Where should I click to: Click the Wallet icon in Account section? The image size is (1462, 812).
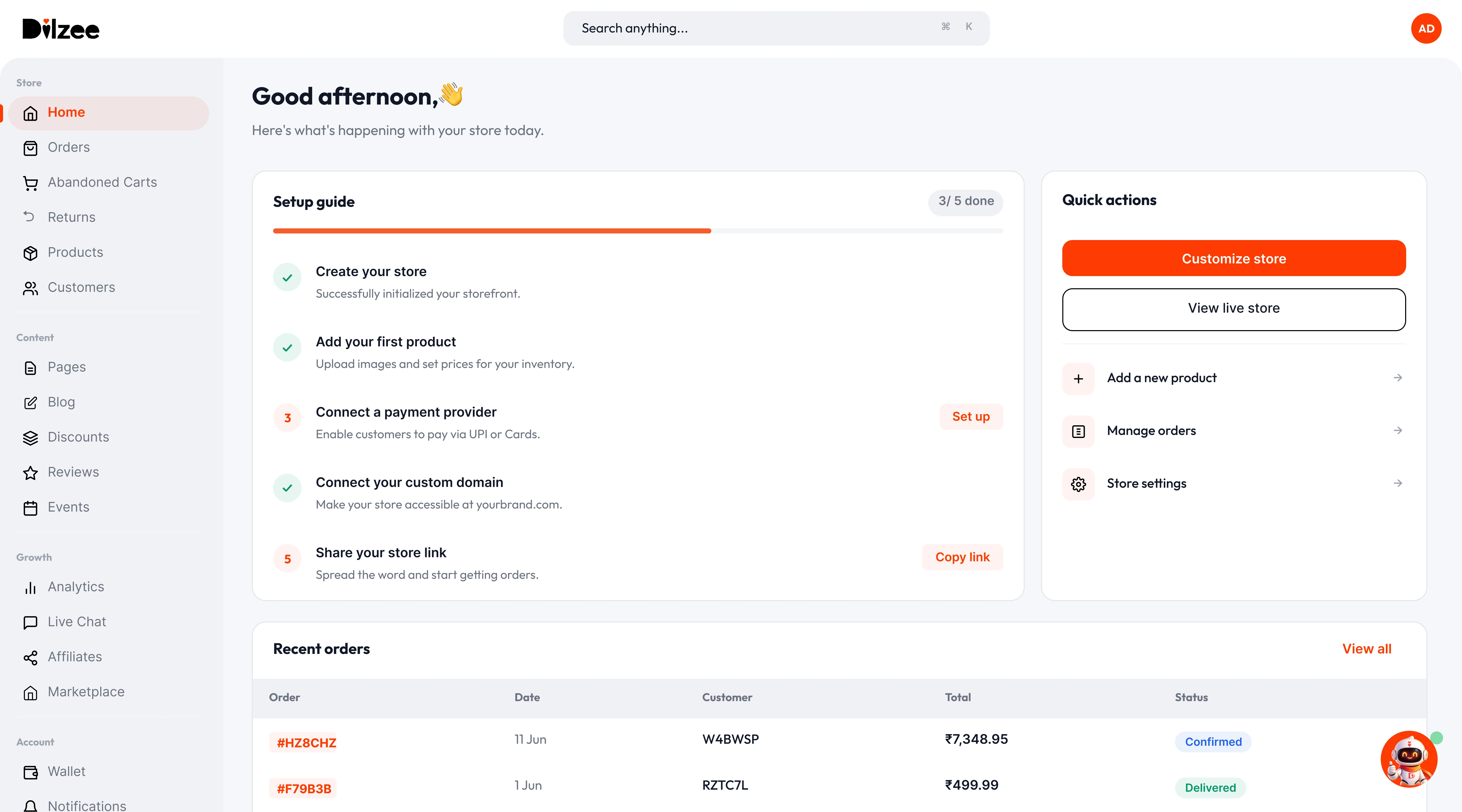(x=31, y=772)
